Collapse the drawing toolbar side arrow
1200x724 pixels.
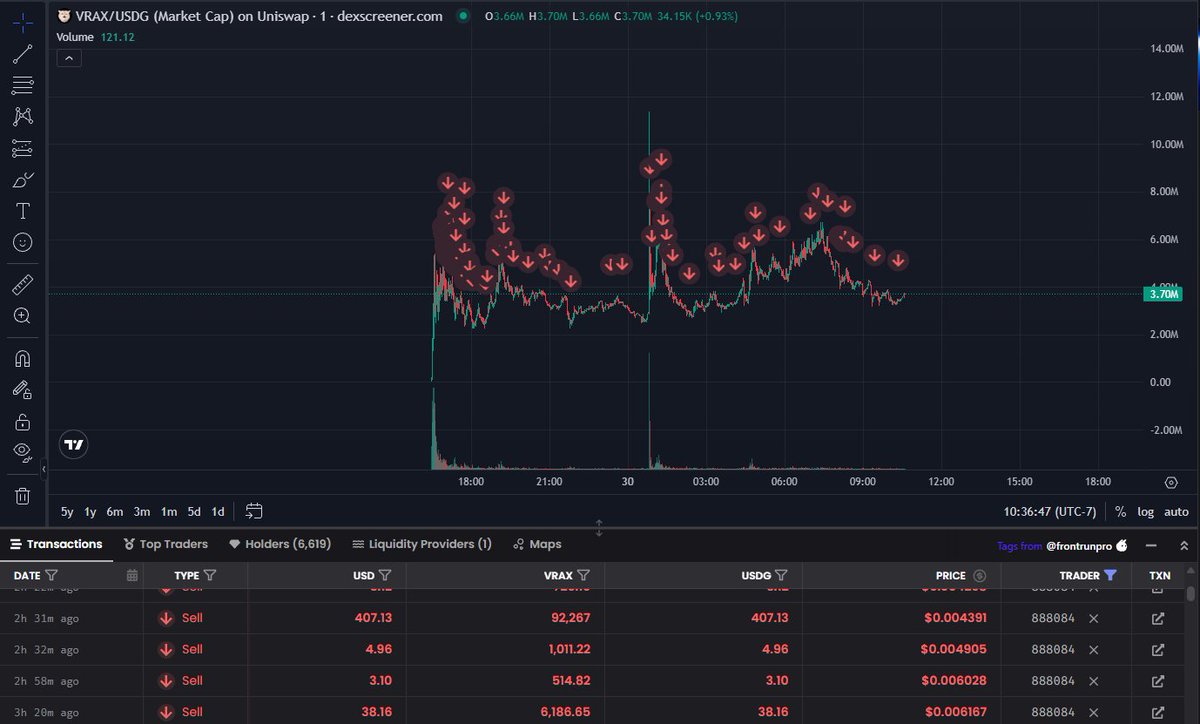[43, 468]
